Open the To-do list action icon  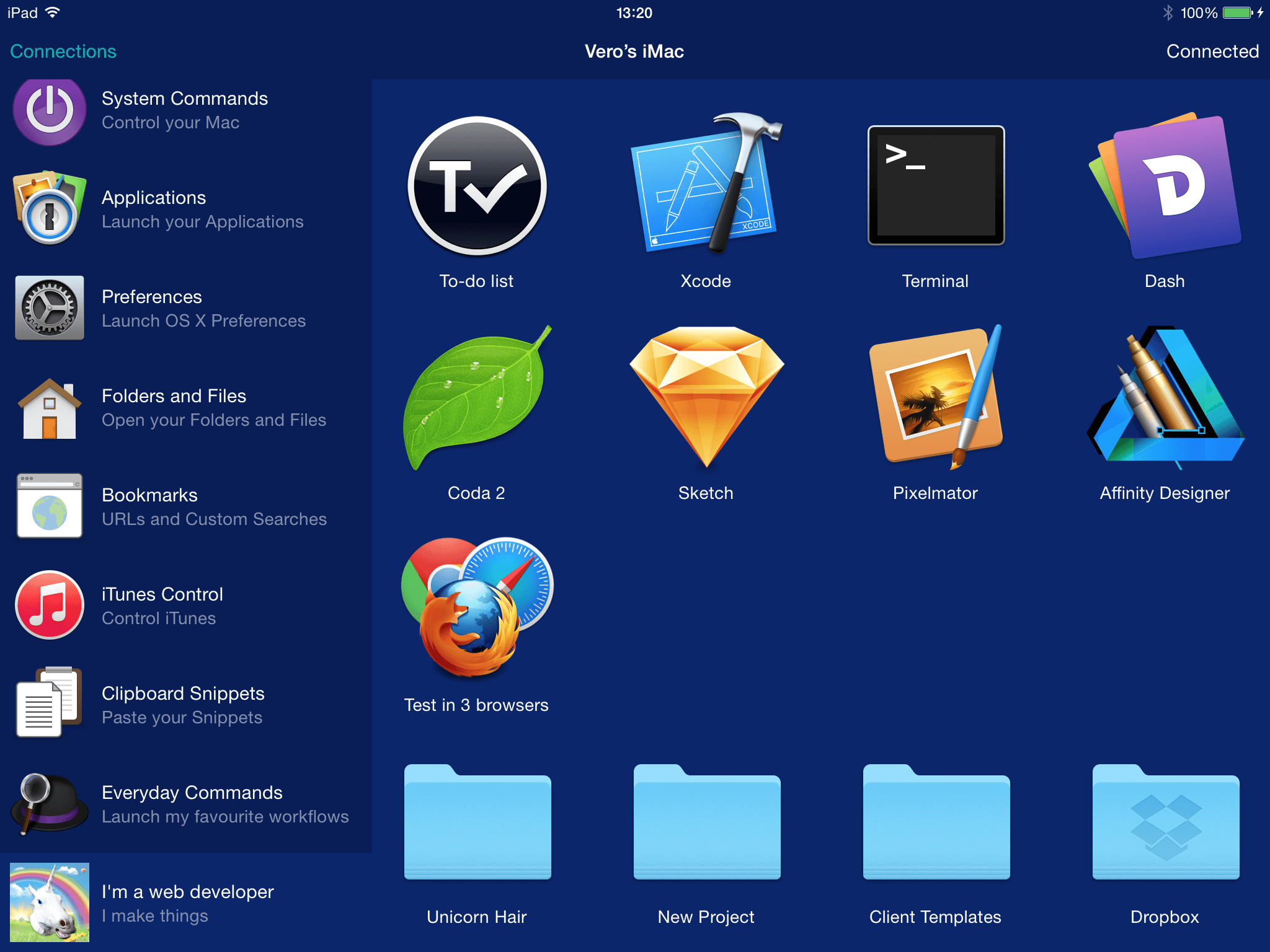tap(476, 185)
